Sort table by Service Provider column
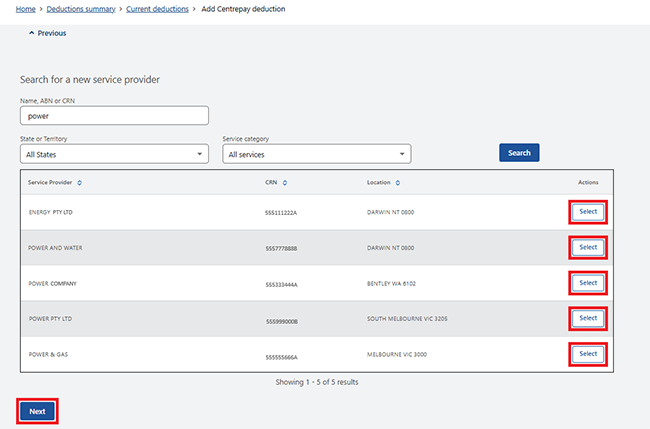 [x=80, y=183]
